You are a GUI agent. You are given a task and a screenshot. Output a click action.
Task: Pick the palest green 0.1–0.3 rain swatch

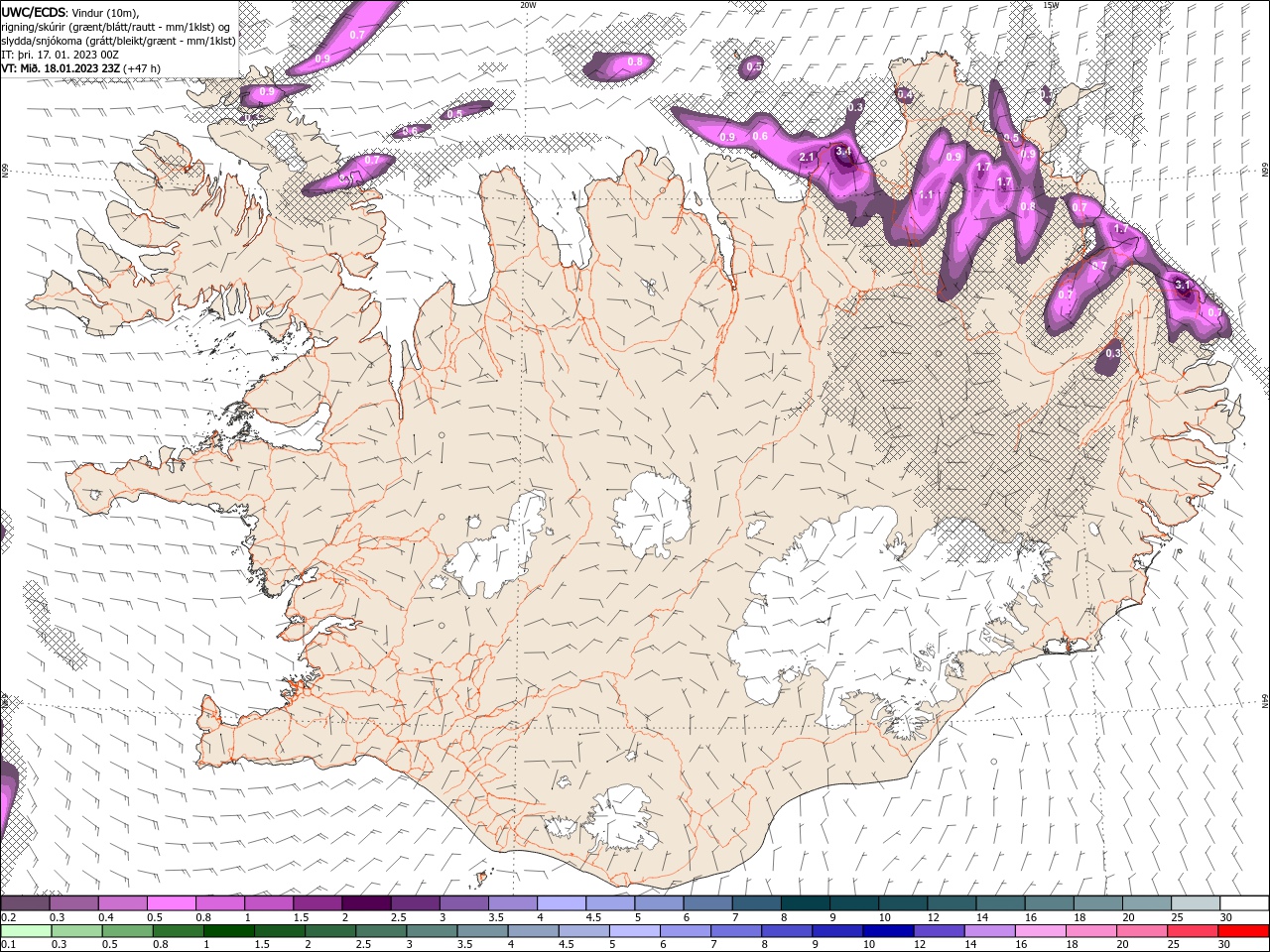click(25, 931)
